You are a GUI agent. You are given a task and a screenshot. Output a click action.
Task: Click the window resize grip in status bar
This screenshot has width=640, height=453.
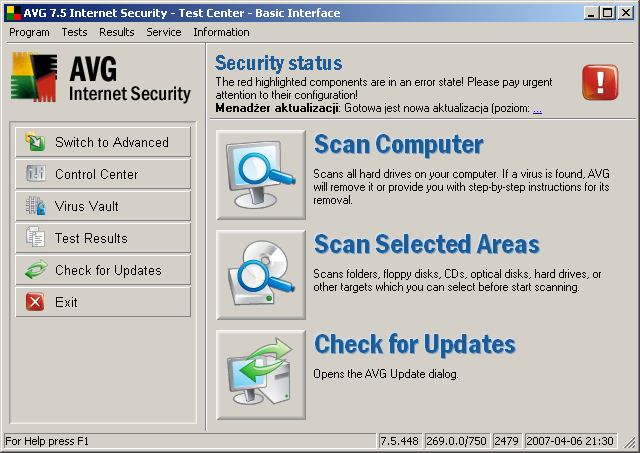tap(630, 442)
